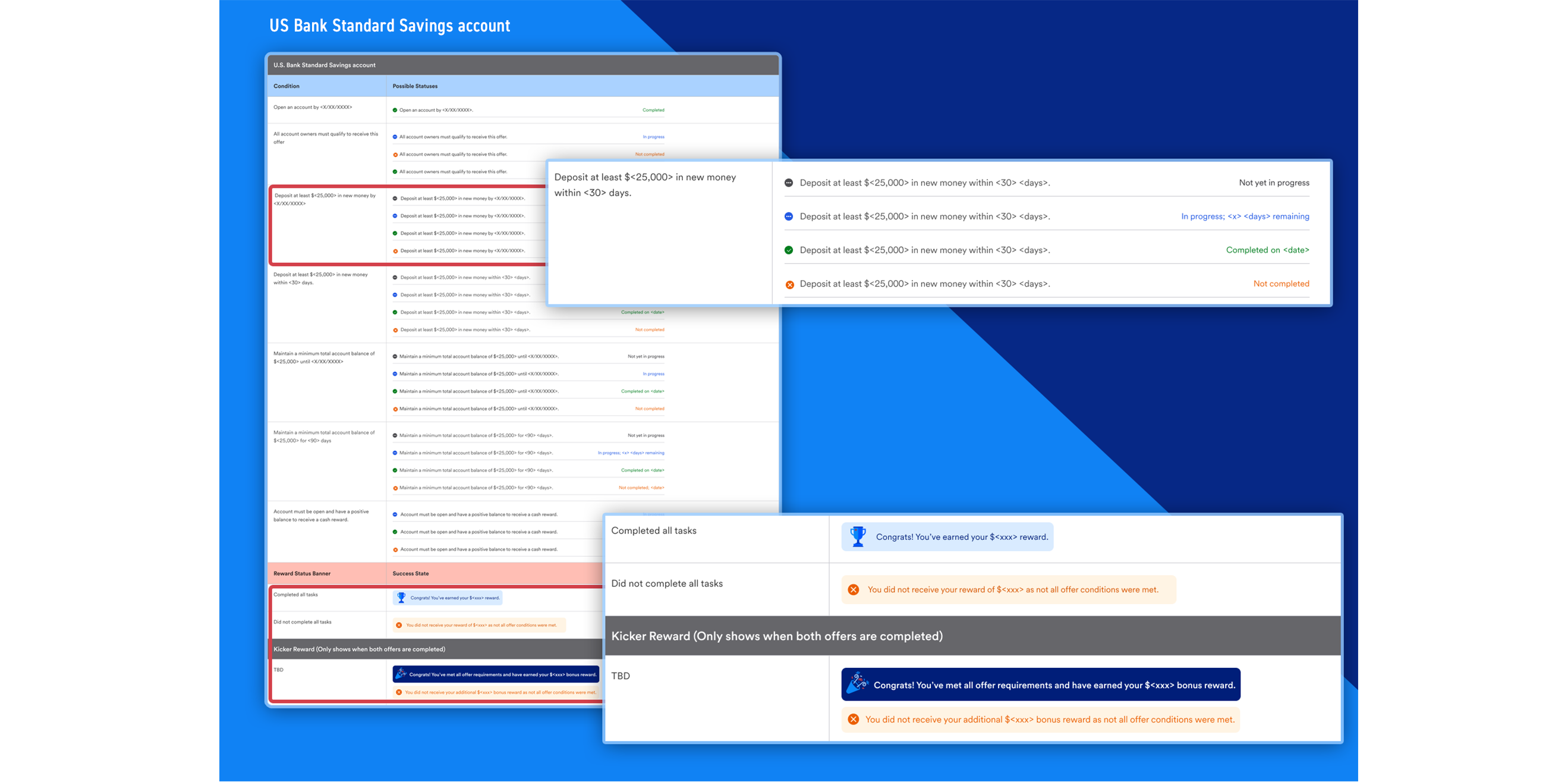Click the 'Not completed; <date>' status text
1568x782 pixels.
tap(641, 488)
